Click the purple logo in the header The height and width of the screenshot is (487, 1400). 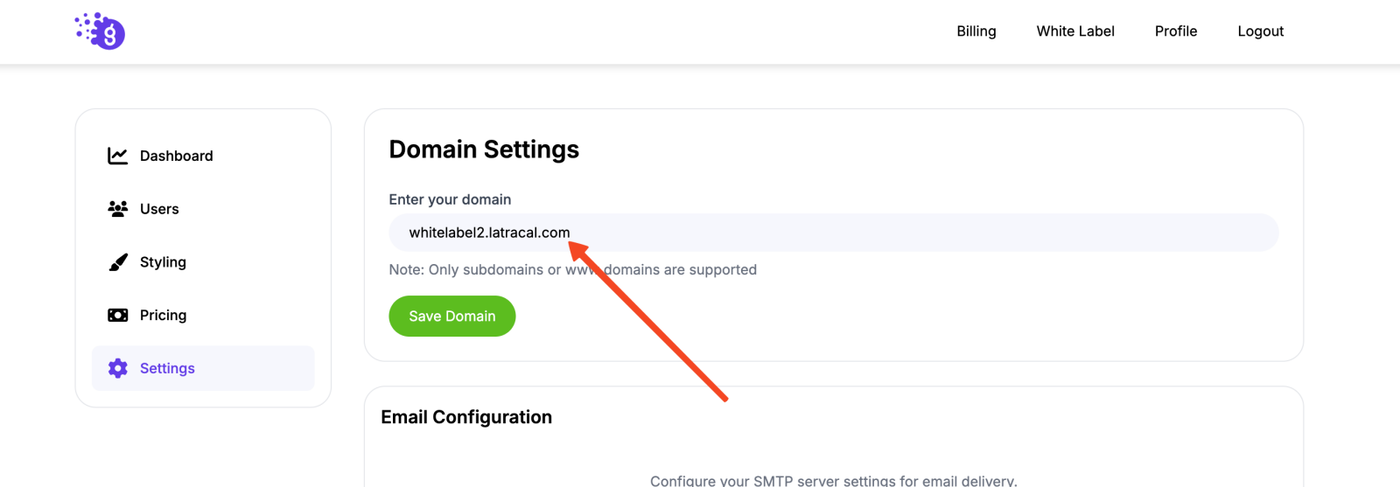click(100, 31)
